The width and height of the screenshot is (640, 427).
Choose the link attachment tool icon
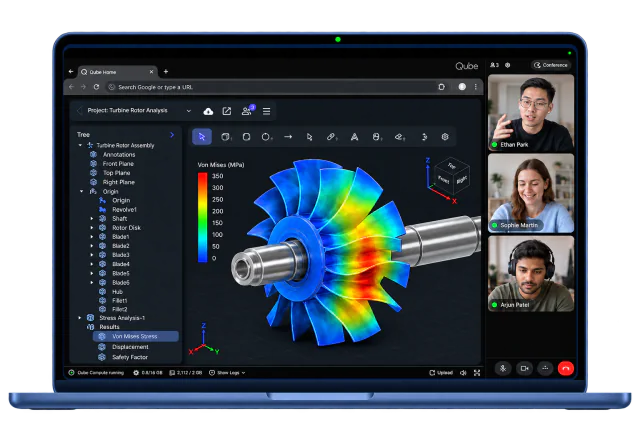click(x=331, y=137)
